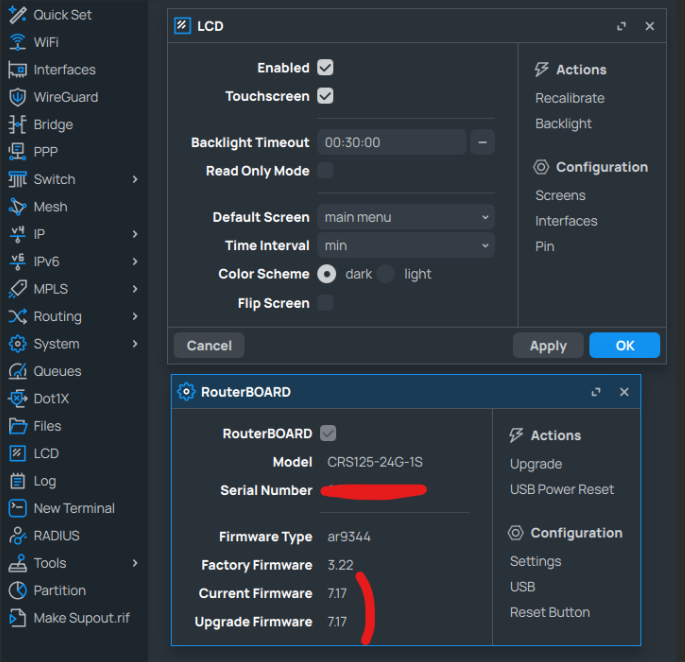Select the light color scheme radio
The height and width of the screenshot is (662, 685).
click(385, 274)
